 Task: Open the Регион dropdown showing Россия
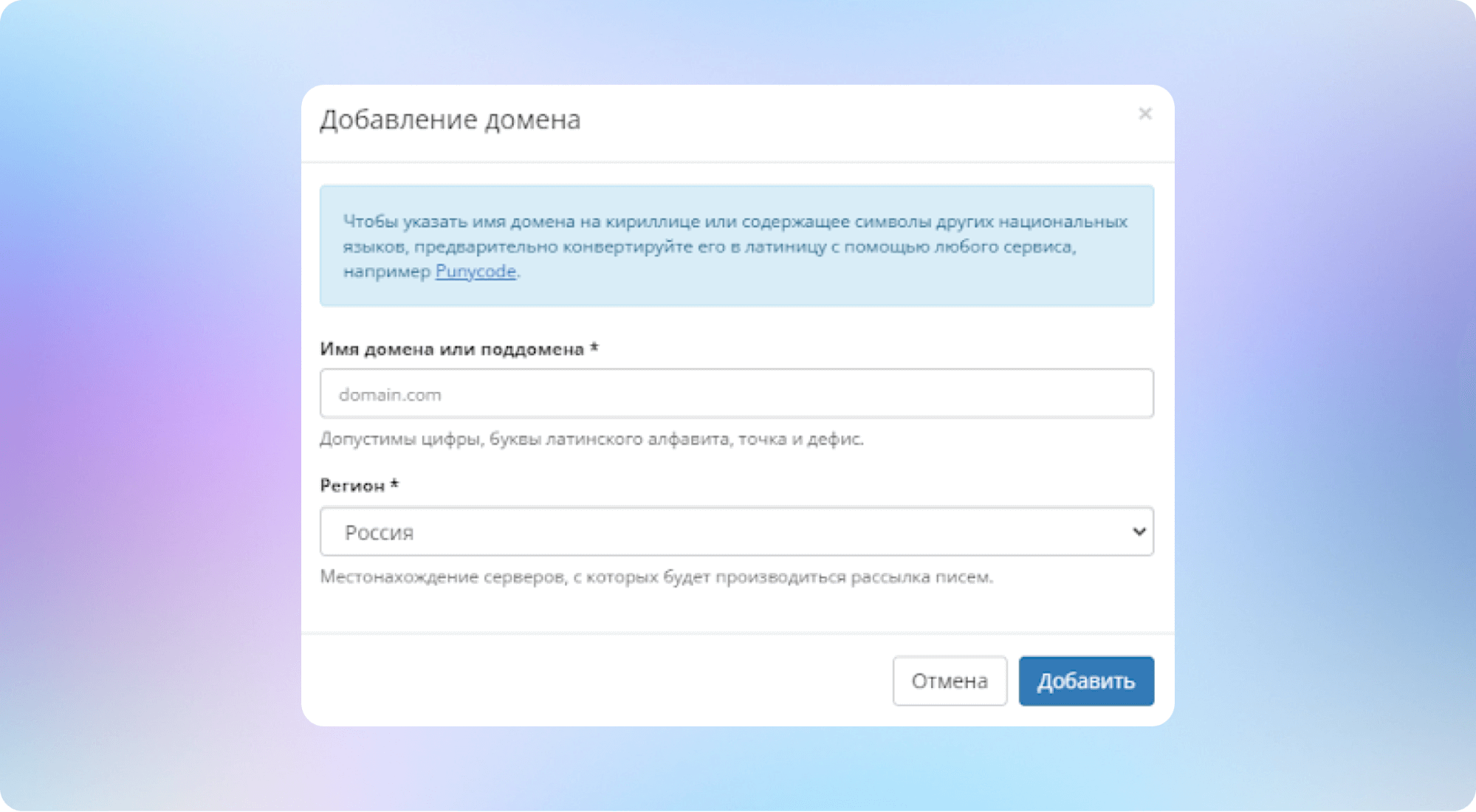[736, 531]
